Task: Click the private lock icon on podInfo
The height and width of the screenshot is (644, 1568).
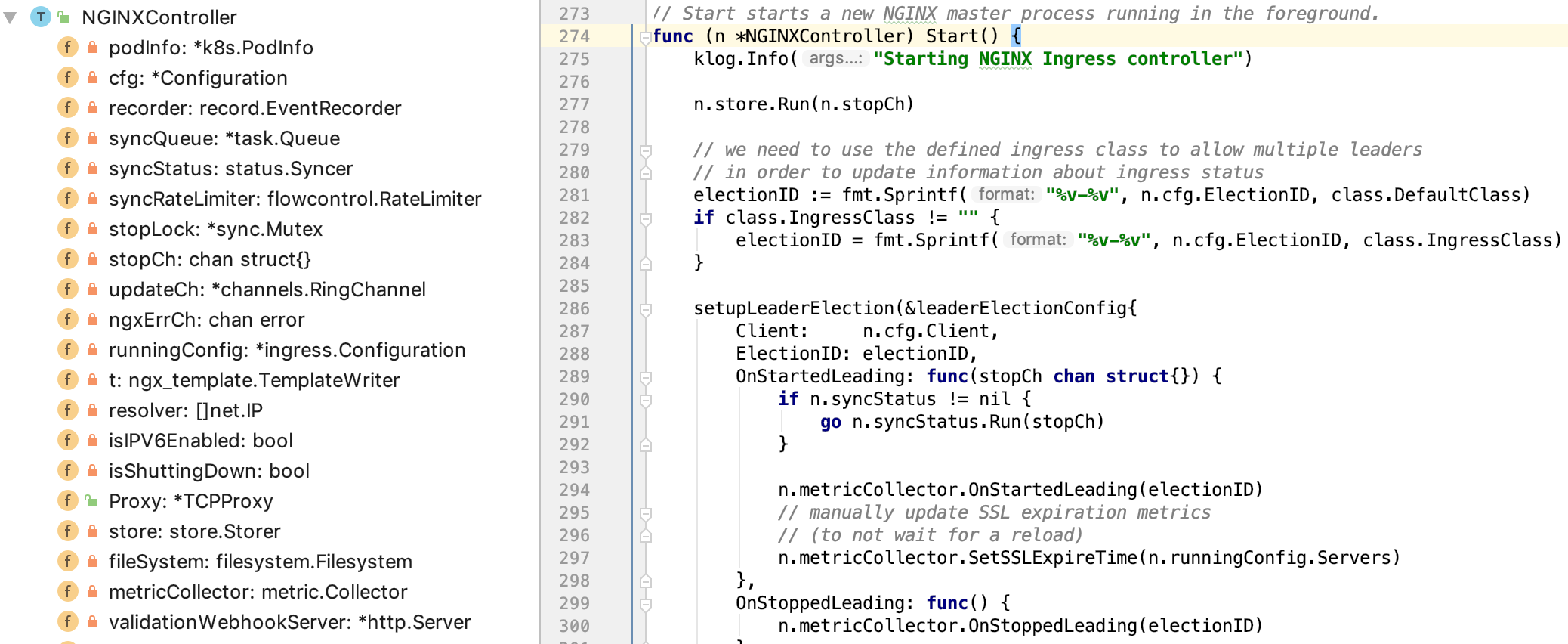Action: pos(91,48)
